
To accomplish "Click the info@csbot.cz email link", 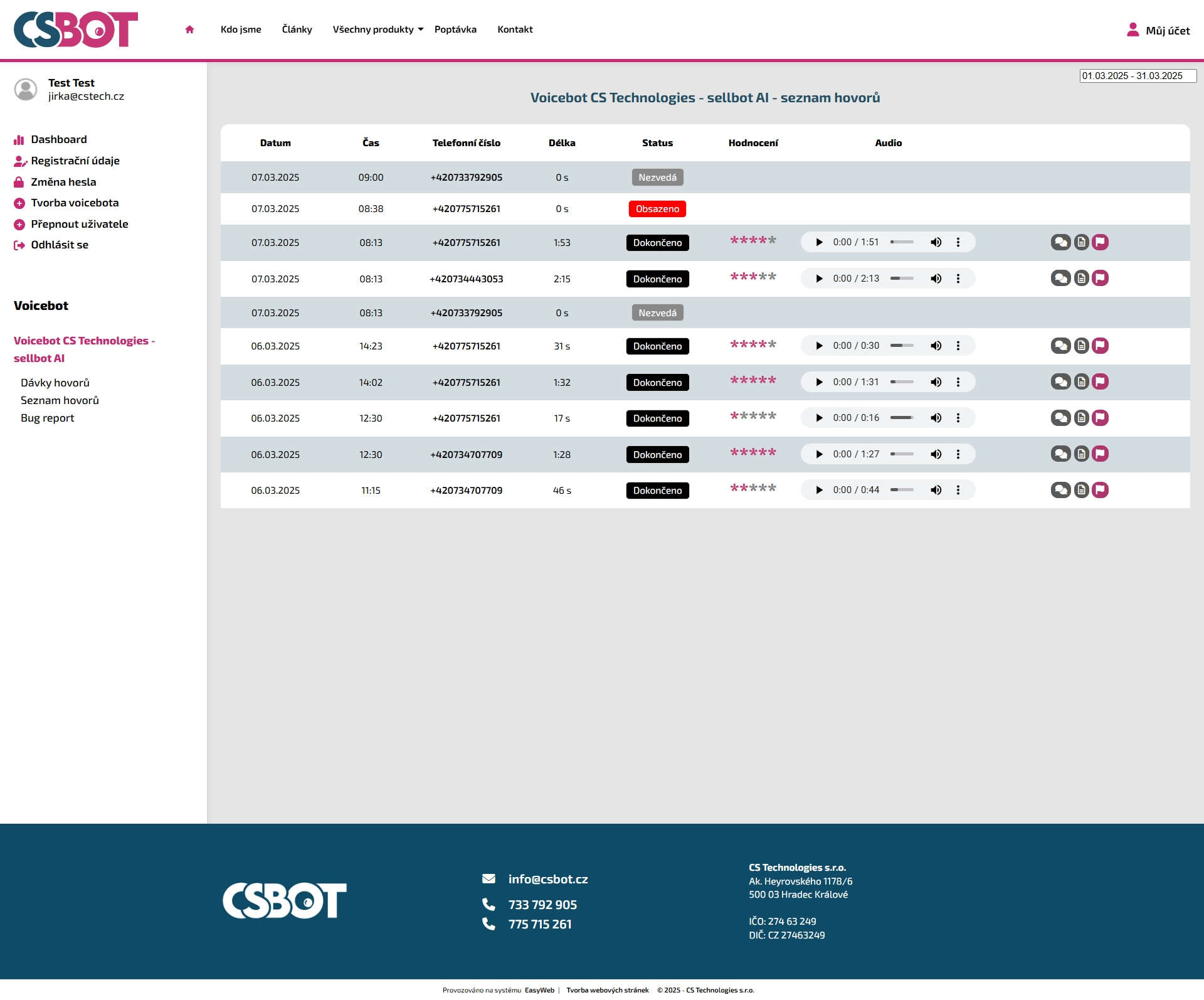I will point(547,879).
